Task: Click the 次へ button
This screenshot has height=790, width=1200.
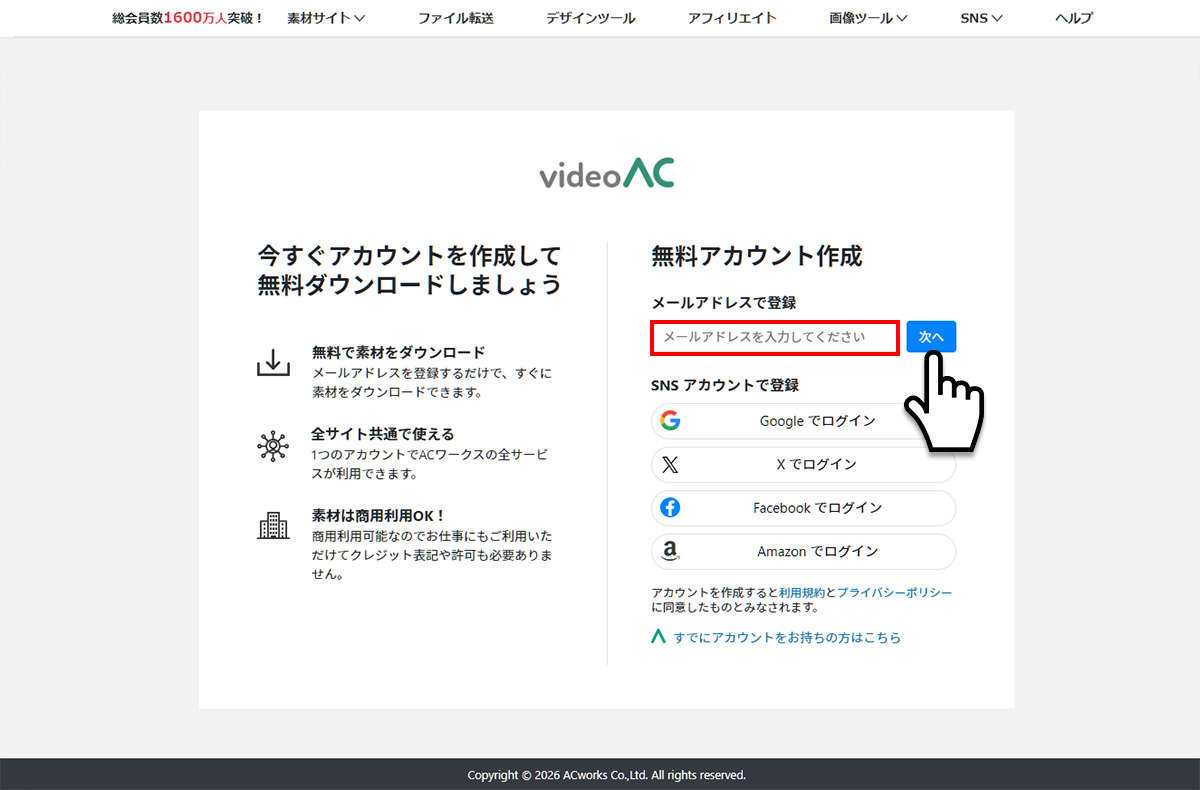Action: [x=932, y=337]
